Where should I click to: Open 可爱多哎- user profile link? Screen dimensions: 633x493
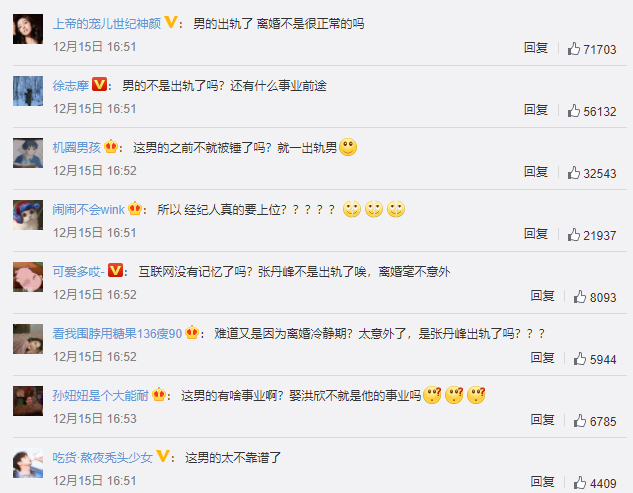coord(78,271)
